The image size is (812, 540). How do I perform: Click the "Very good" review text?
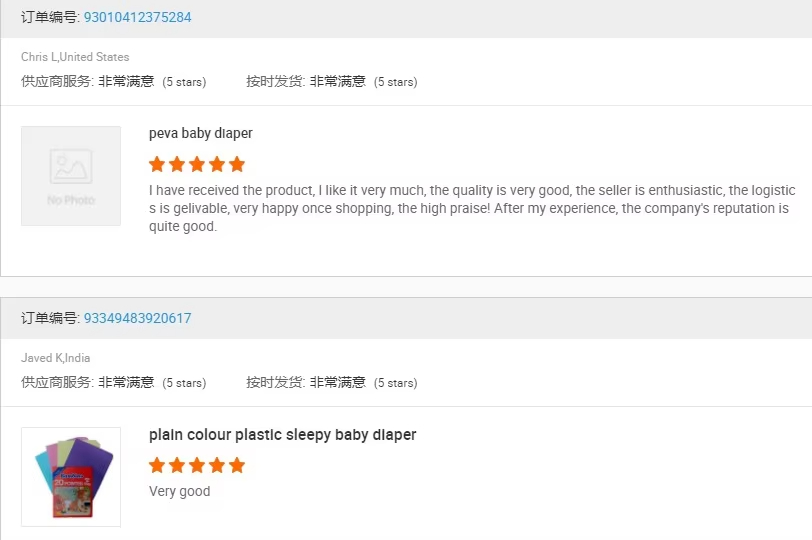180,491
